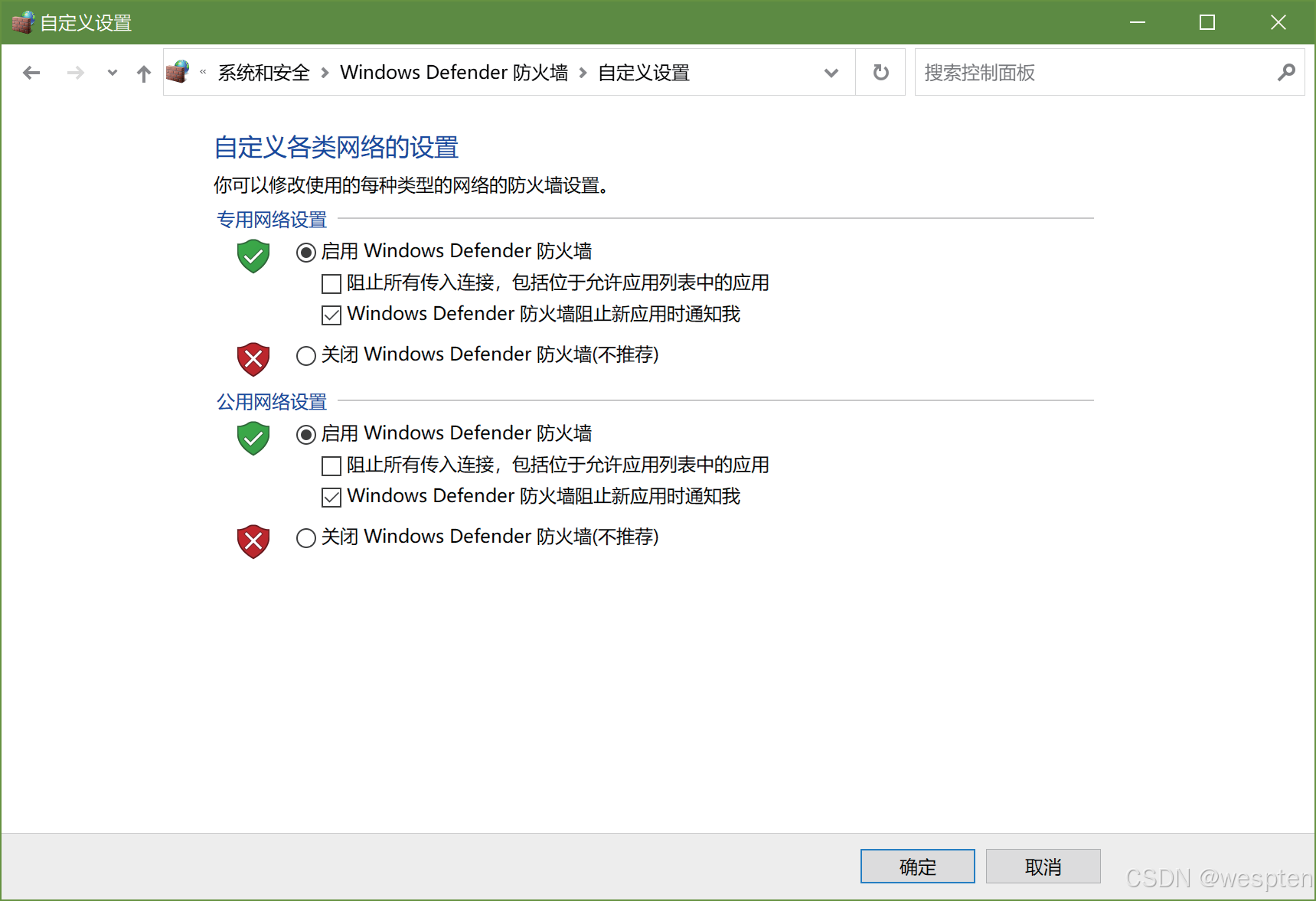Toggle notify checkbox under 专用网络设置
The image size is (1316, 901).
(331, 315)
